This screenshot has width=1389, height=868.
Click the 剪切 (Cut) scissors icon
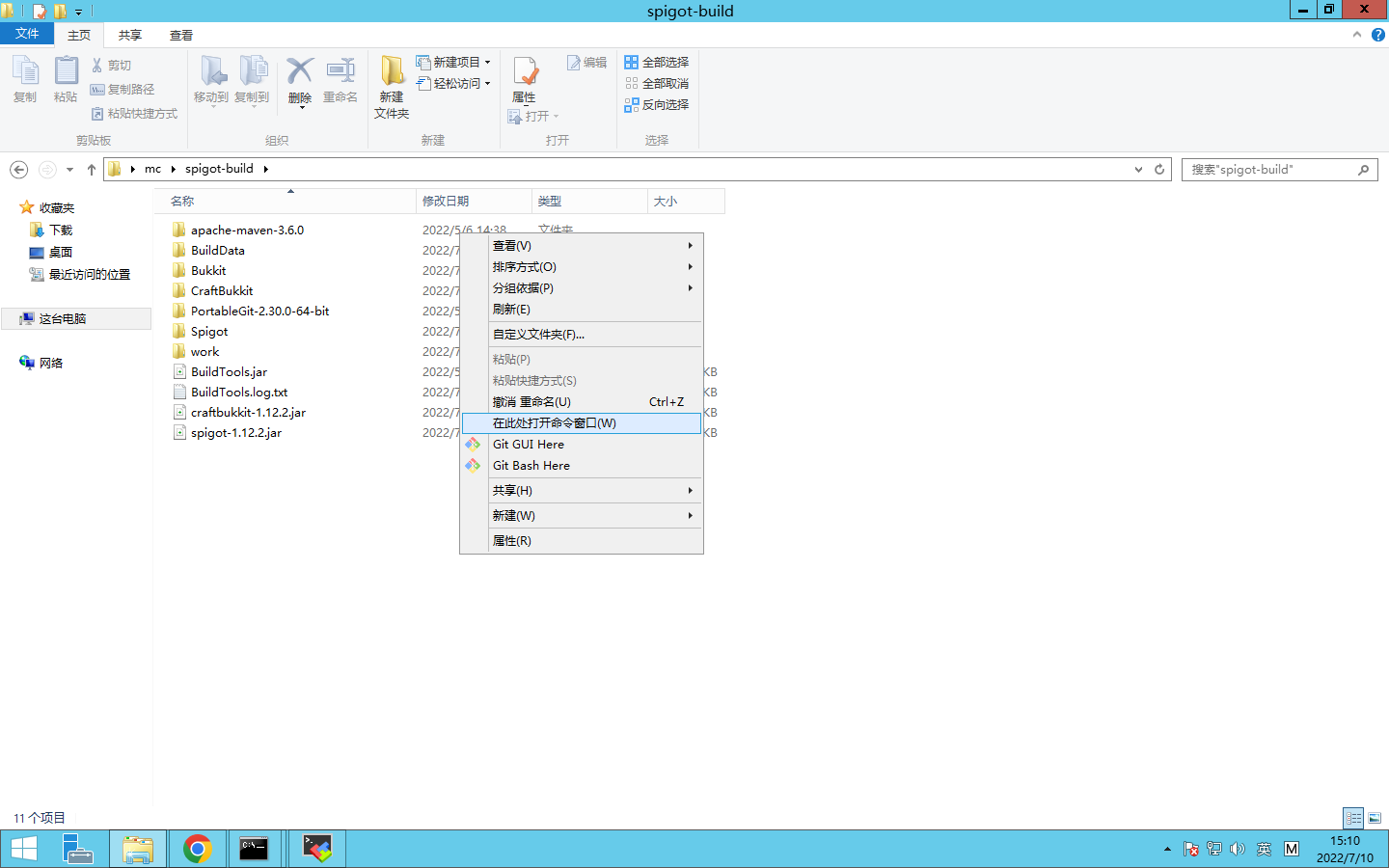96,65
